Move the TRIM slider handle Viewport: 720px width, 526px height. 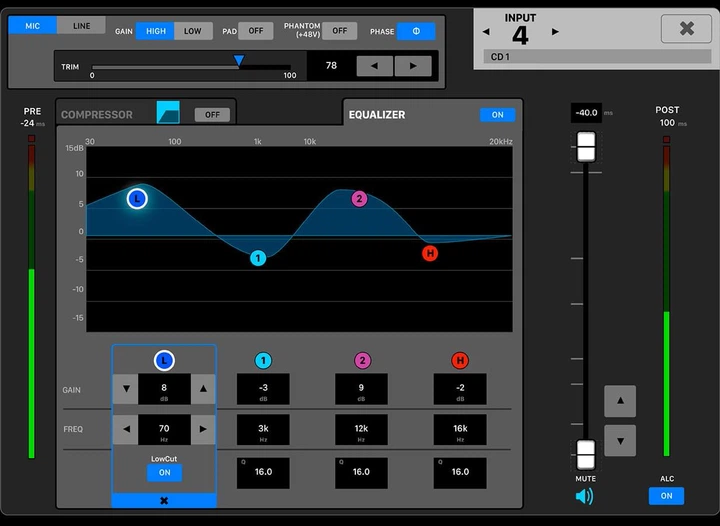pos(239,60)
